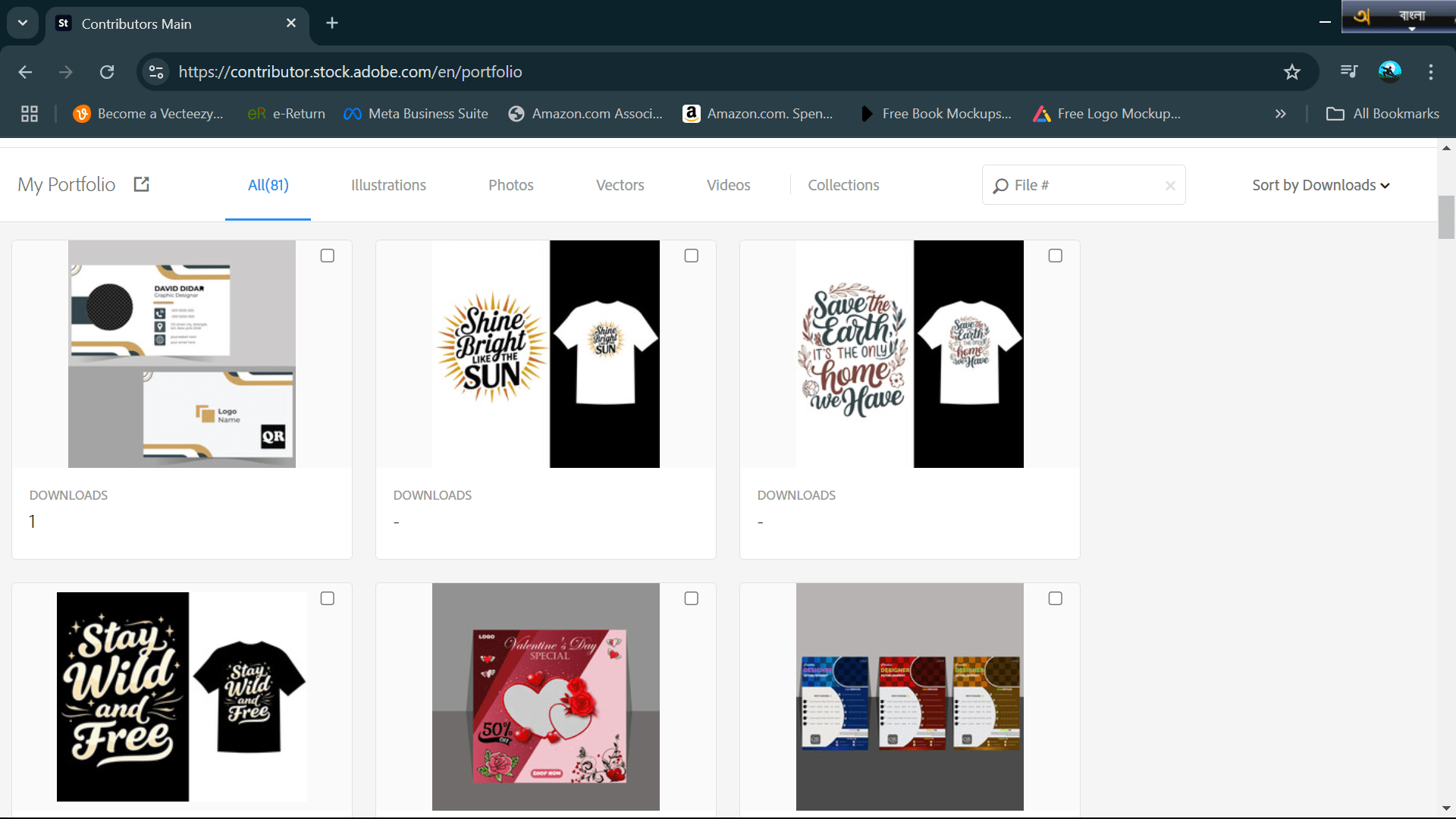This screenshot has width=1456, height=819.
Task: Reload the current page
Action: coord(107,72)
